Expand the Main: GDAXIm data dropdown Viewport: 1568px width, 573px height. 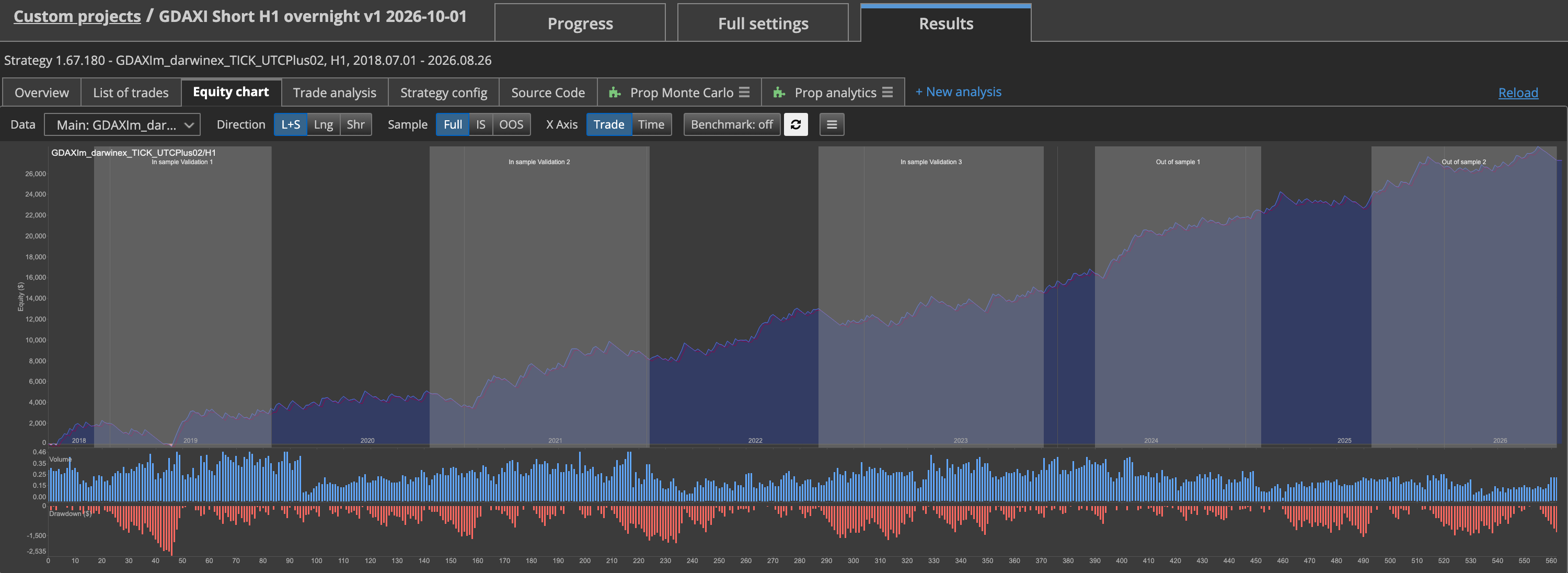(122, 125)
